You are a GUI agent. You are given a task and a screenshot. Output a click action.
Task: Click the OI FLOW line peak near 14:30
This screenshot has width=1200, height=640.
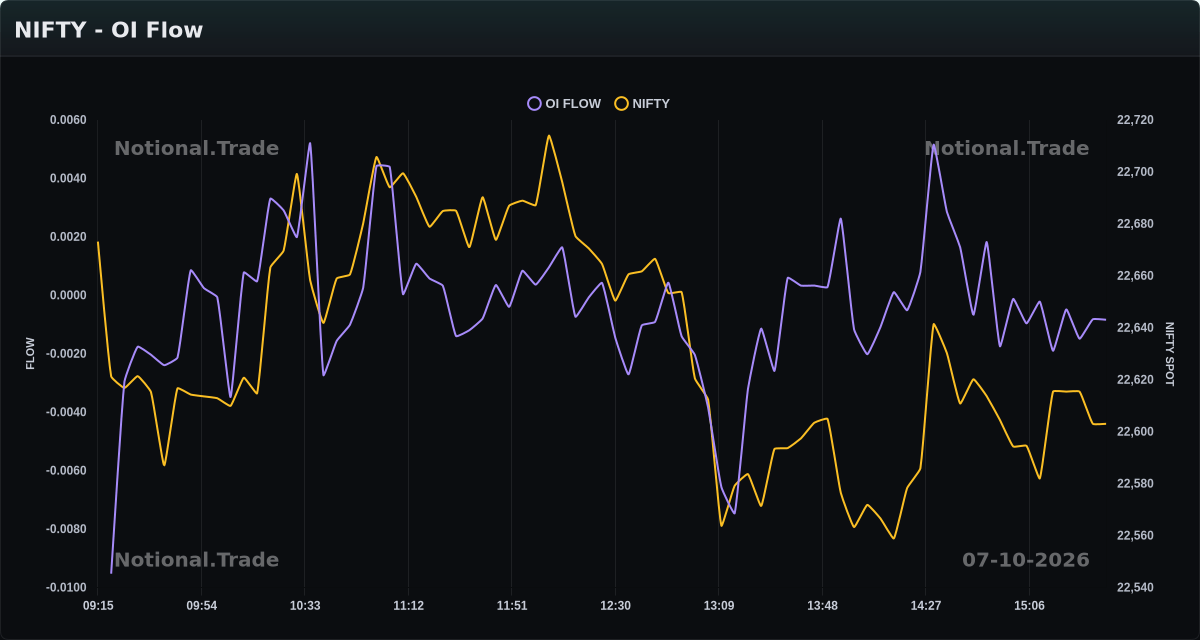tap(934, 145)
